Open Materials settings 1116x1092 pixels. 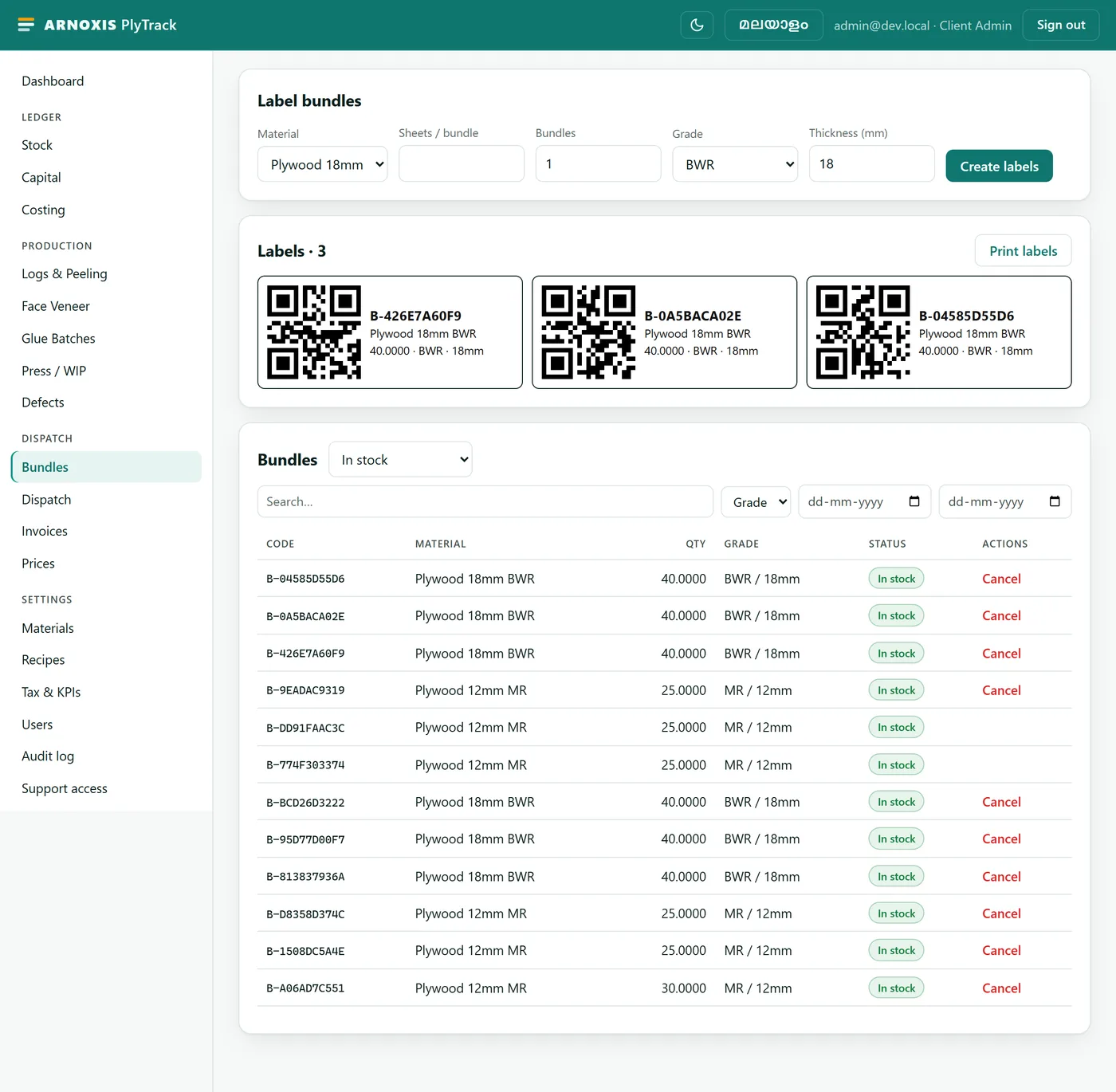pos(48,628)
